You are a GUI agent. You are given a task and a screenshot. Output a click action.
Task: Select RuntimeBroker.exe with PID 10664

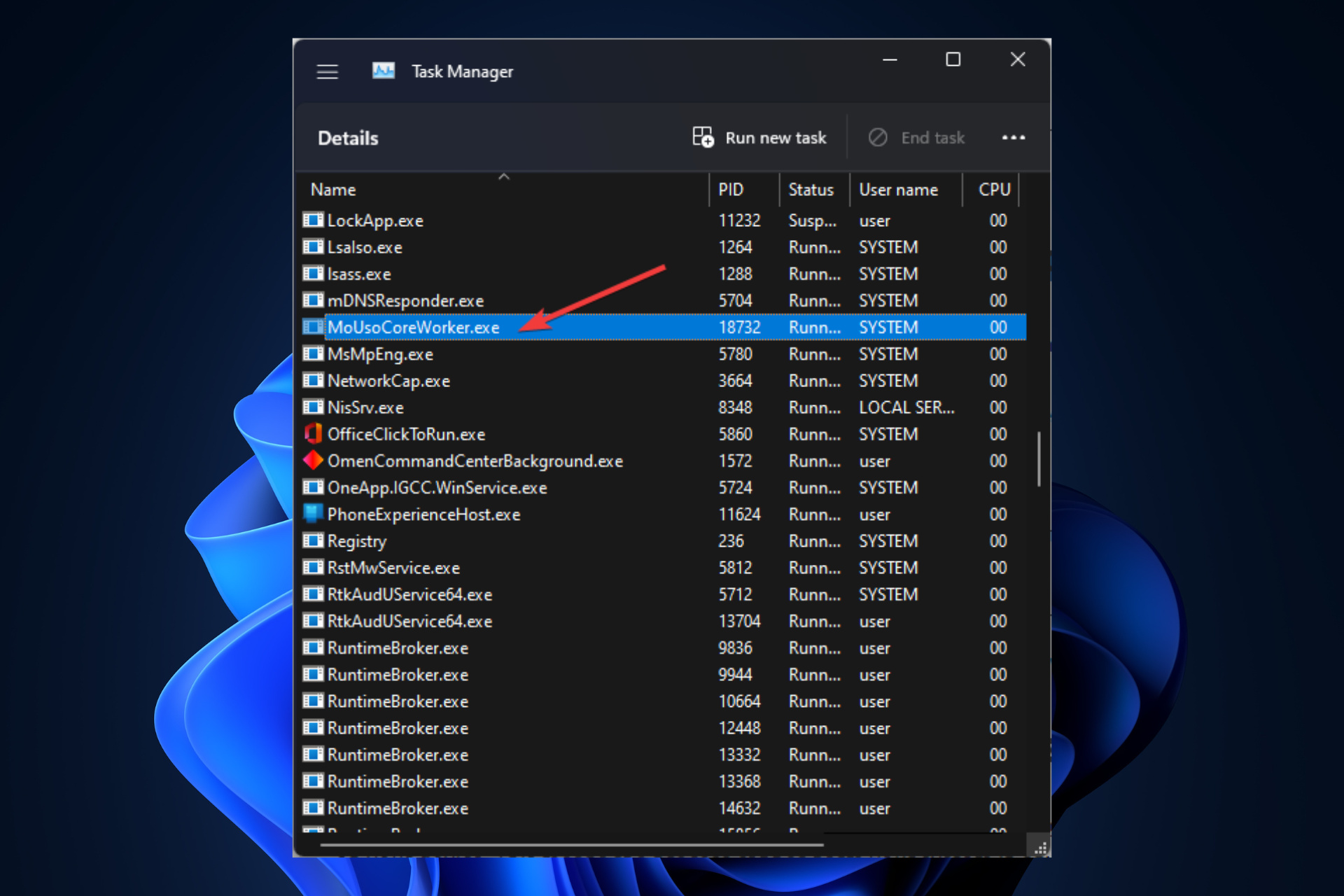click(398, 701)
